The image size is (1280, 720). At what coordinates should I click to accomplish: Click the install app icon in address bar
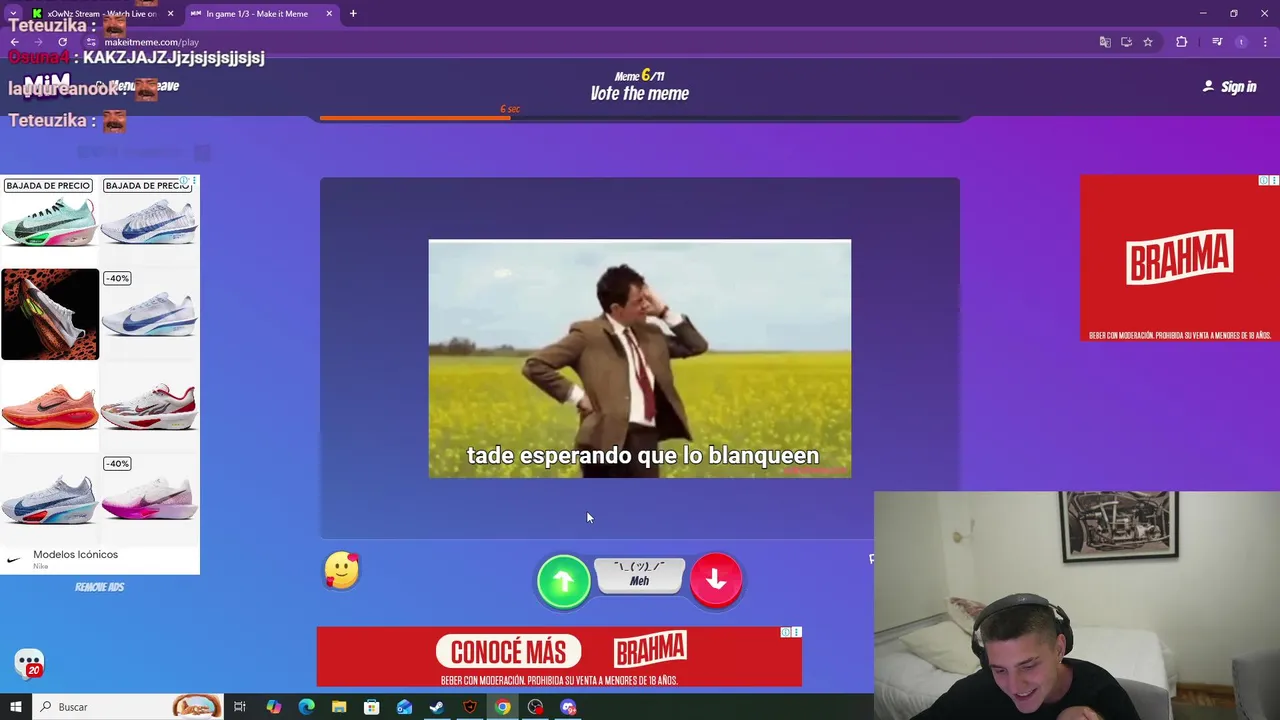point(1126,42)
